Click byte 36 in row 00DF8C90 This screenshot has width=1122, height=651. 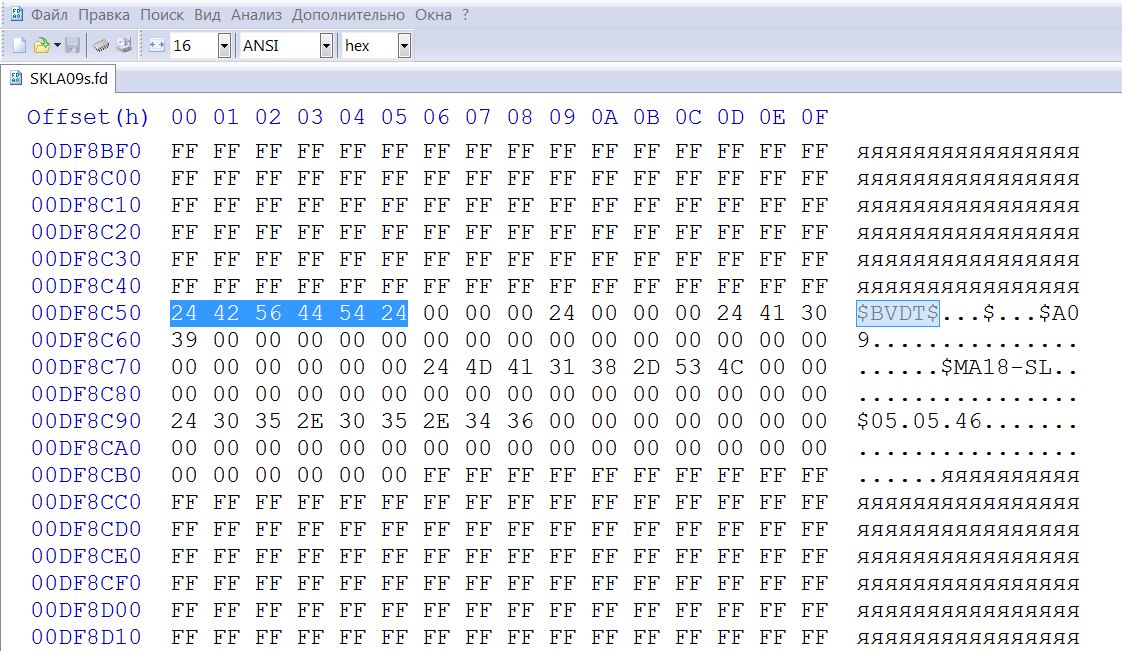click(x=520, y=421)
